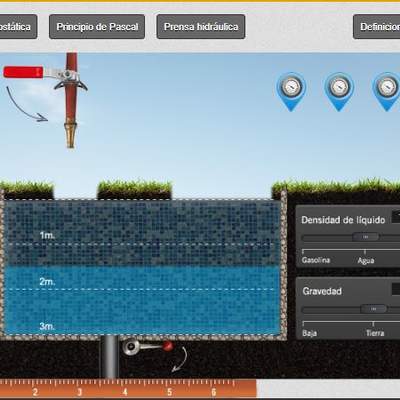
Task: Toggle the drain valve red knob
Action: 168,346
